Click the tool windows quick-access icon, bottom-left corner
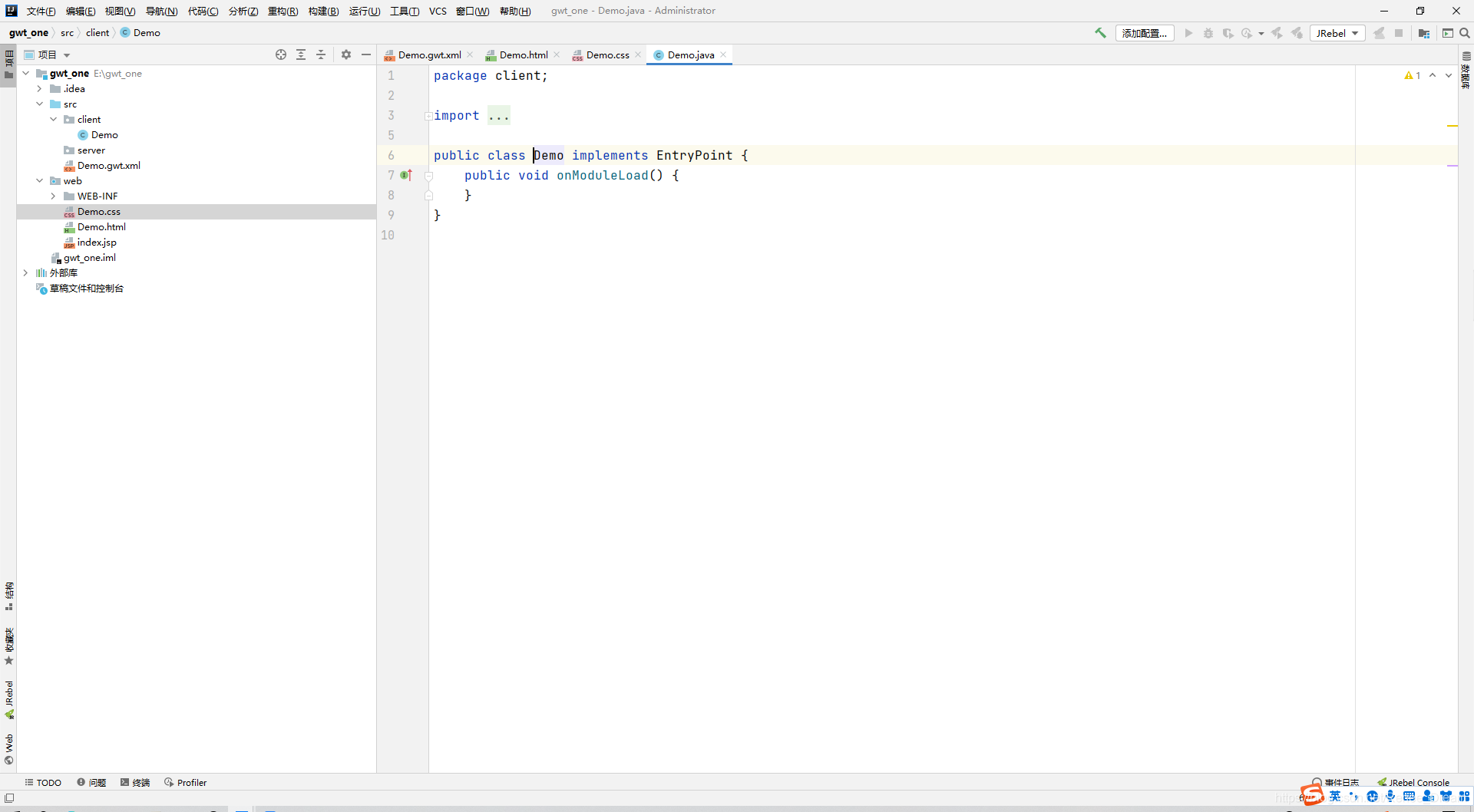 (x=9, y=798)
